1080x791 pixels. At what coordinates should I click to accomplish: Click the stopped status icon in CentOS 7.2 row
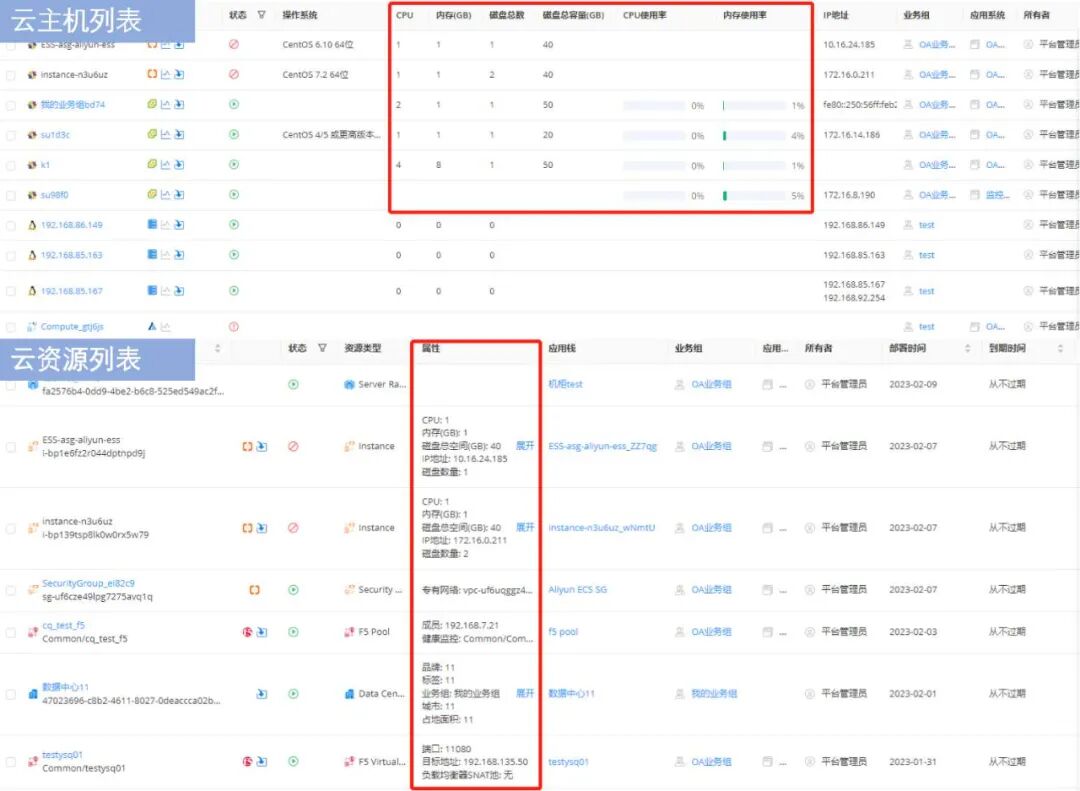[x=234, y=74]
